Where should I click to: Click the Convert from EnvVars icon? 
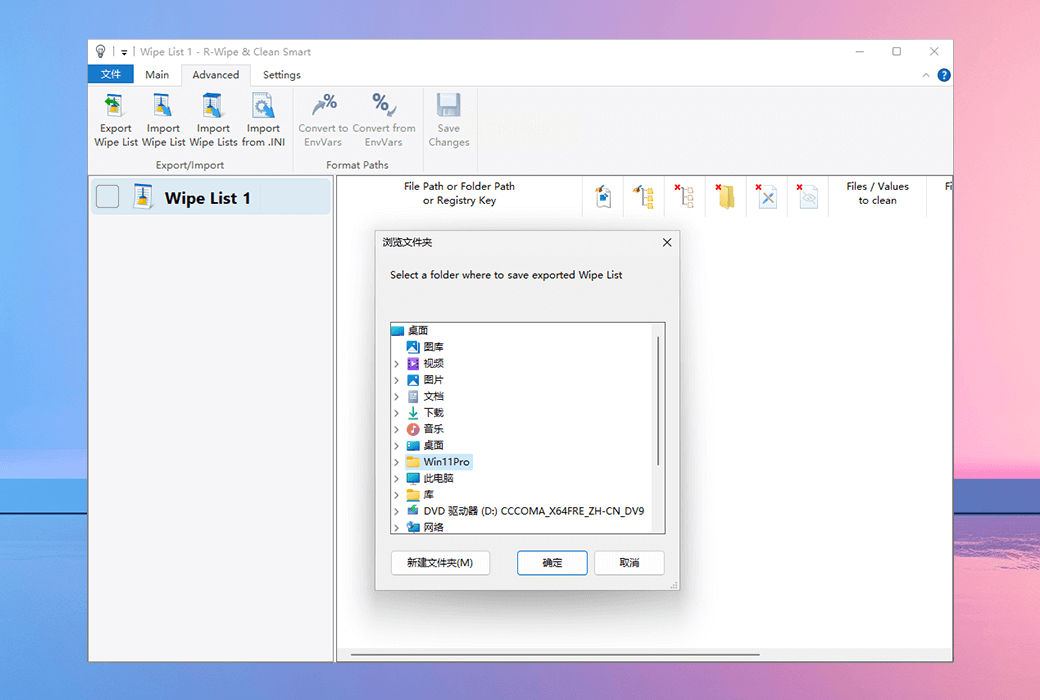[x=383, y=107]
